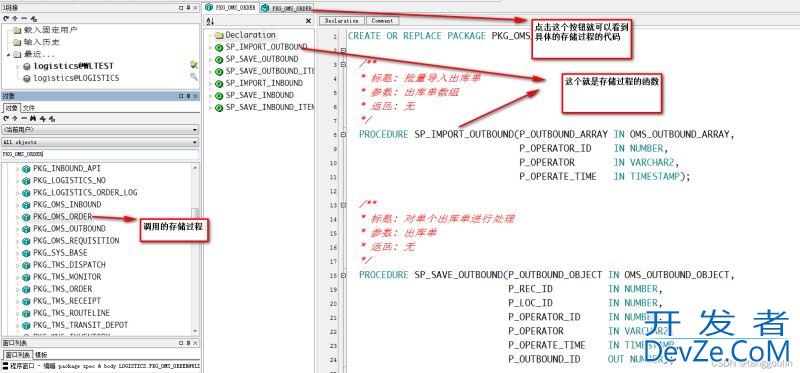The image size is (800, 373).
Task: Sort code contents alphabetically with A-Z icon
Action: (x=210, y=21)
